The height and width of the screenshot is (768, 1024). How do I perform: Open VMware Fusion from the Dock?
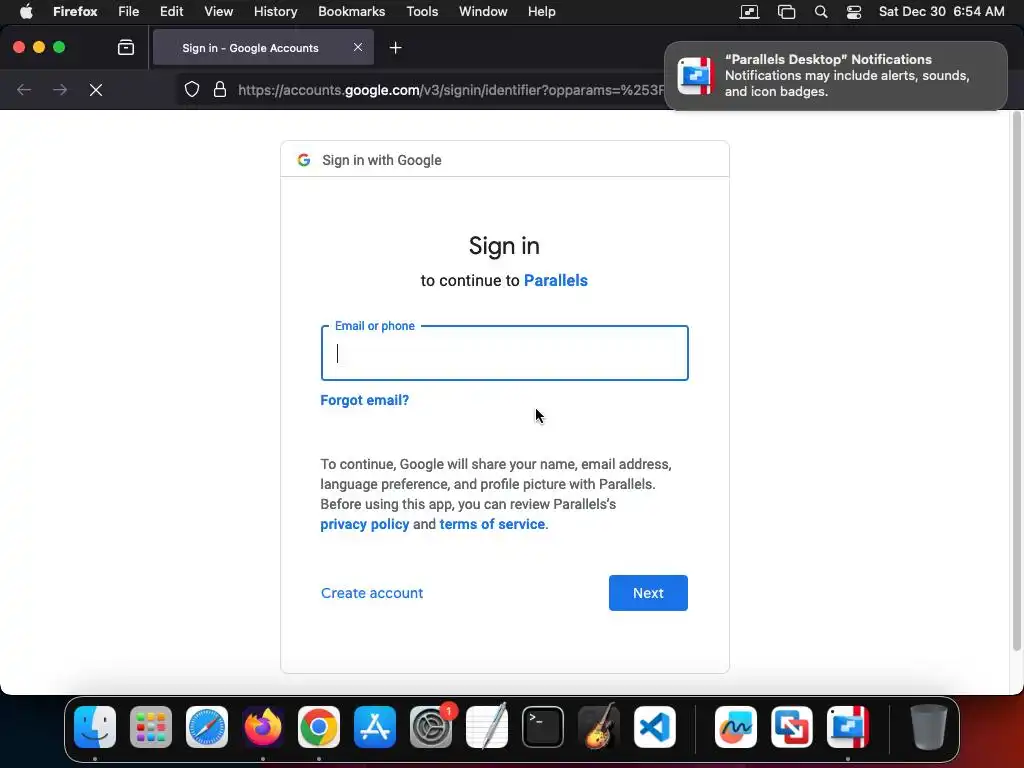[792, 727]
